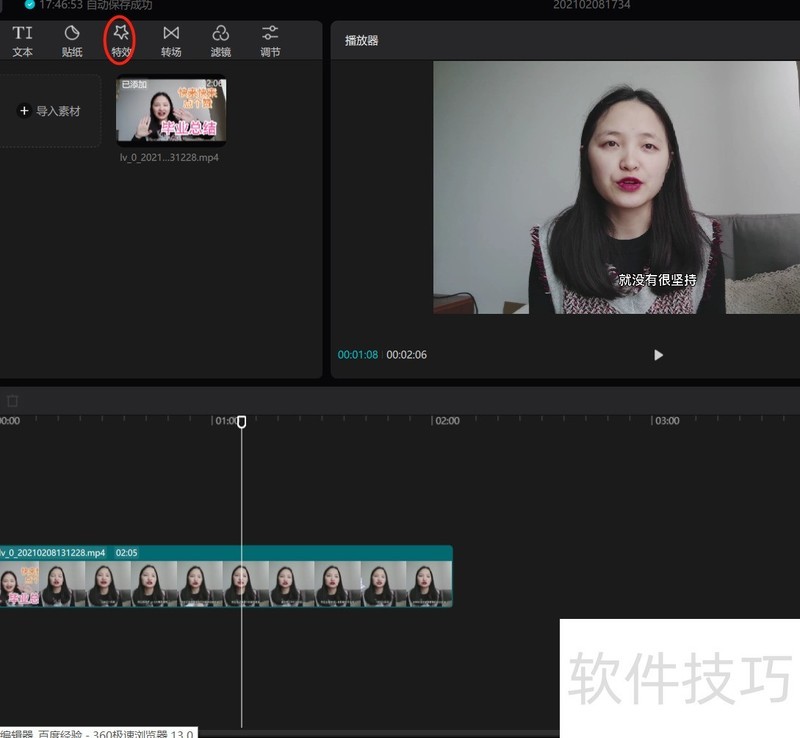Open the 滤镜 (Filters) panel
This screenshot has height=738, width=800.
220,40
